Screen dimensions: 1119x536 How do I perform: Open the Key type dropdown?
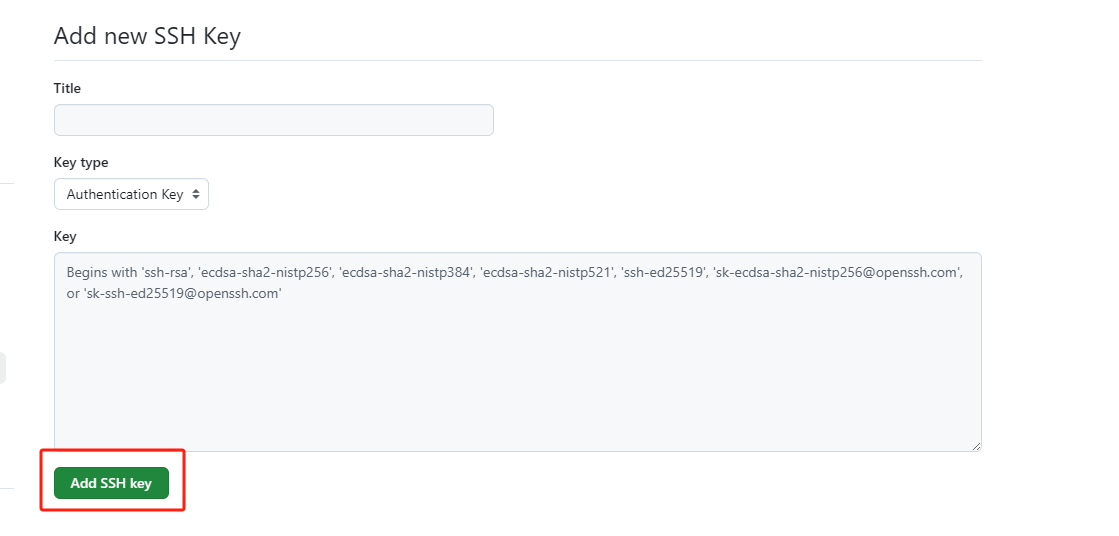click(x=131, y=194)
